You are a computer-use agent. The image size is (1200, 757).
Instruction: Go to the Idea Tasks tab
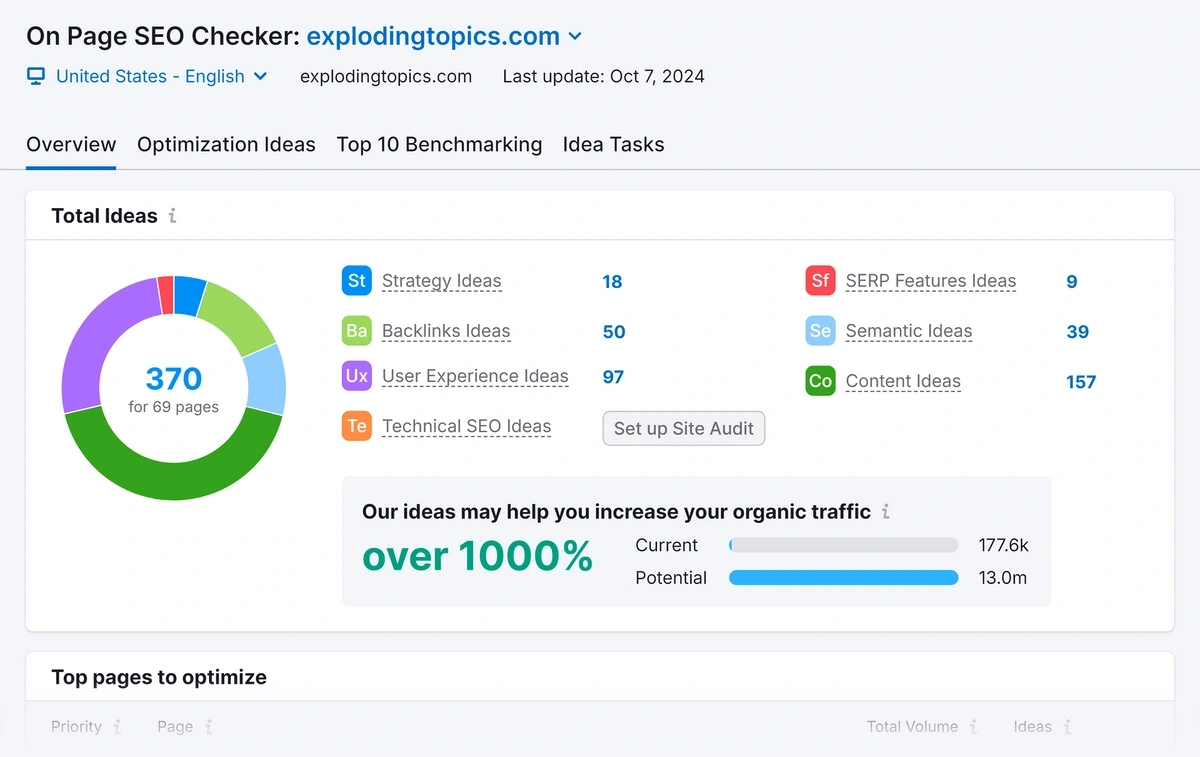613,144
